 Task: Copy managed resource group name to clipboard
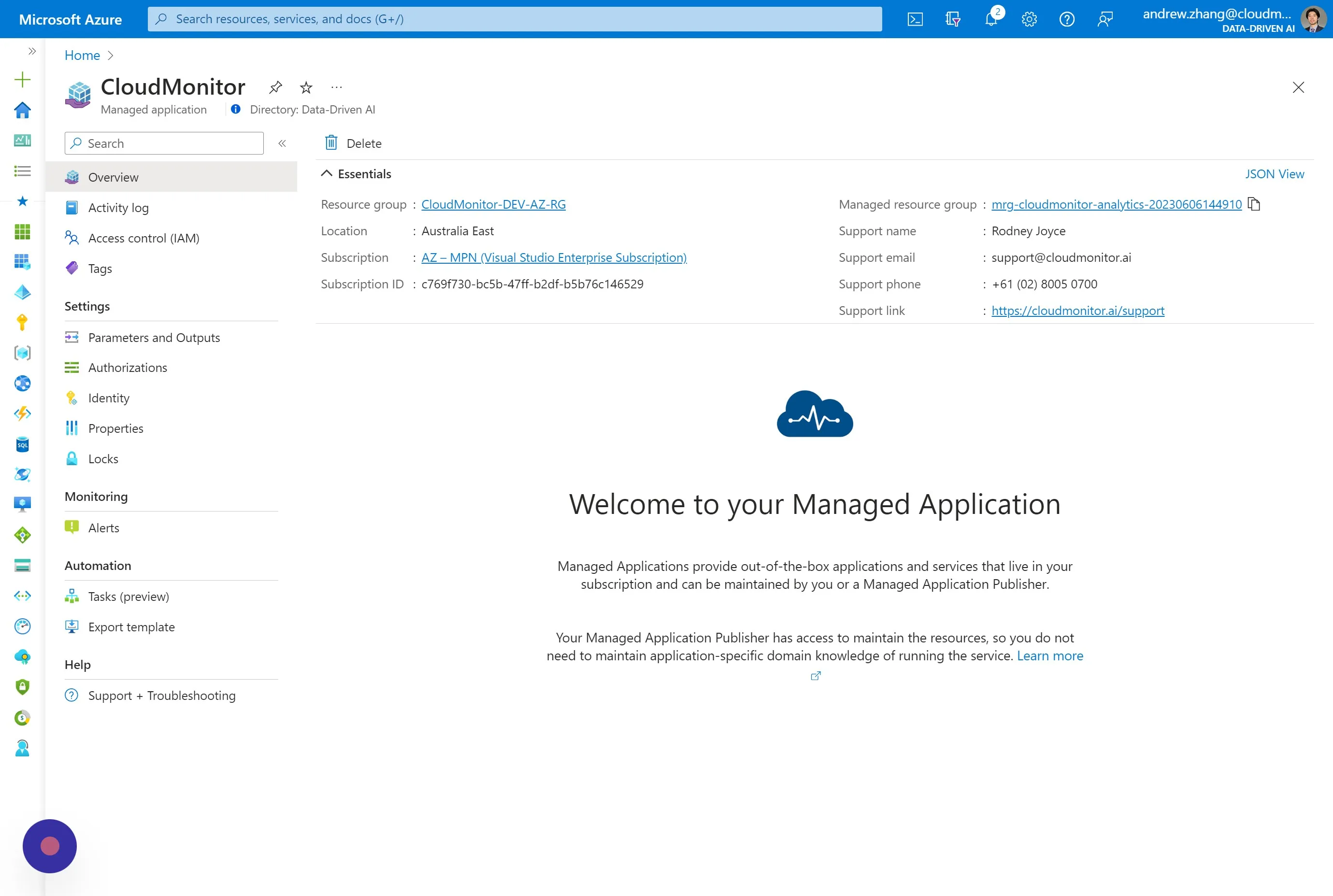tap(1254, 204)
